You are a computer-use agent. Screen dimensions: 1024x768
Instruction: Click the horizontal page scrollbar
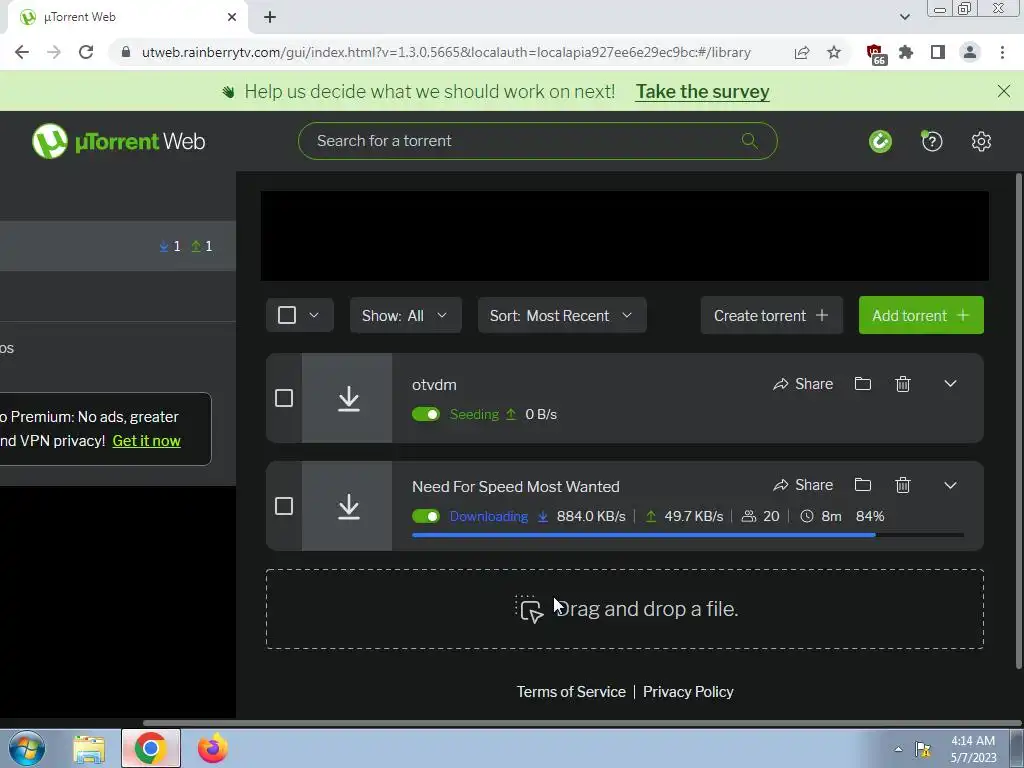tap(581, 723)
